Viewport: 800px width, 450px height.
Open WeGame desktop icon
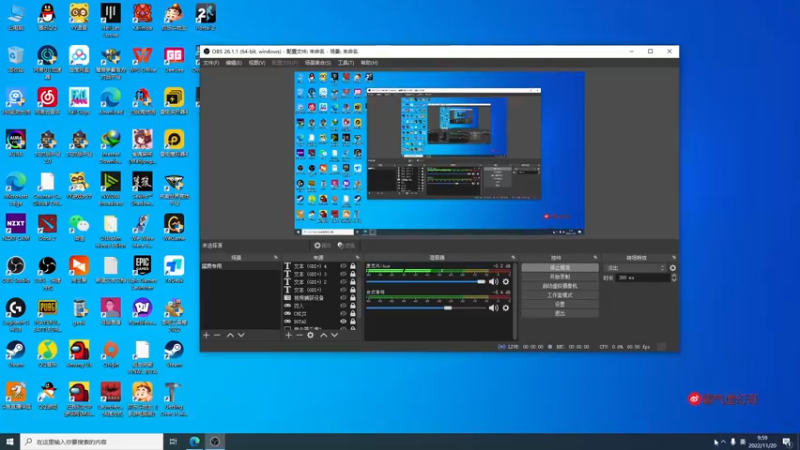tap(174, 228)
